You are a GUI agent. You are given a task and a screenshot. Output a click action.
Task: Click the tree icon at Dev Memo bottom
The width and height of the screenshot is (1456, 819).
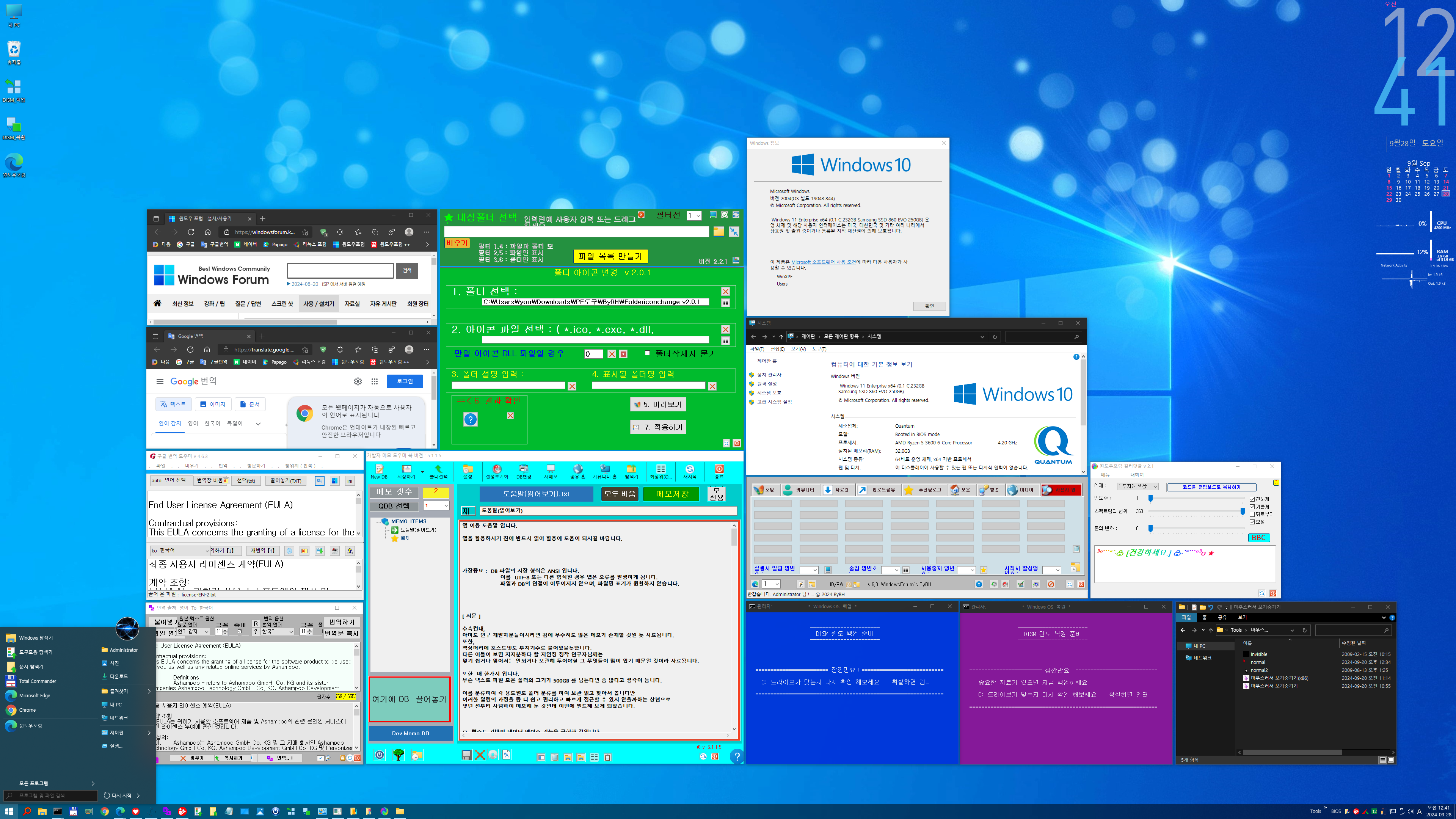click(x=399, y=755)
